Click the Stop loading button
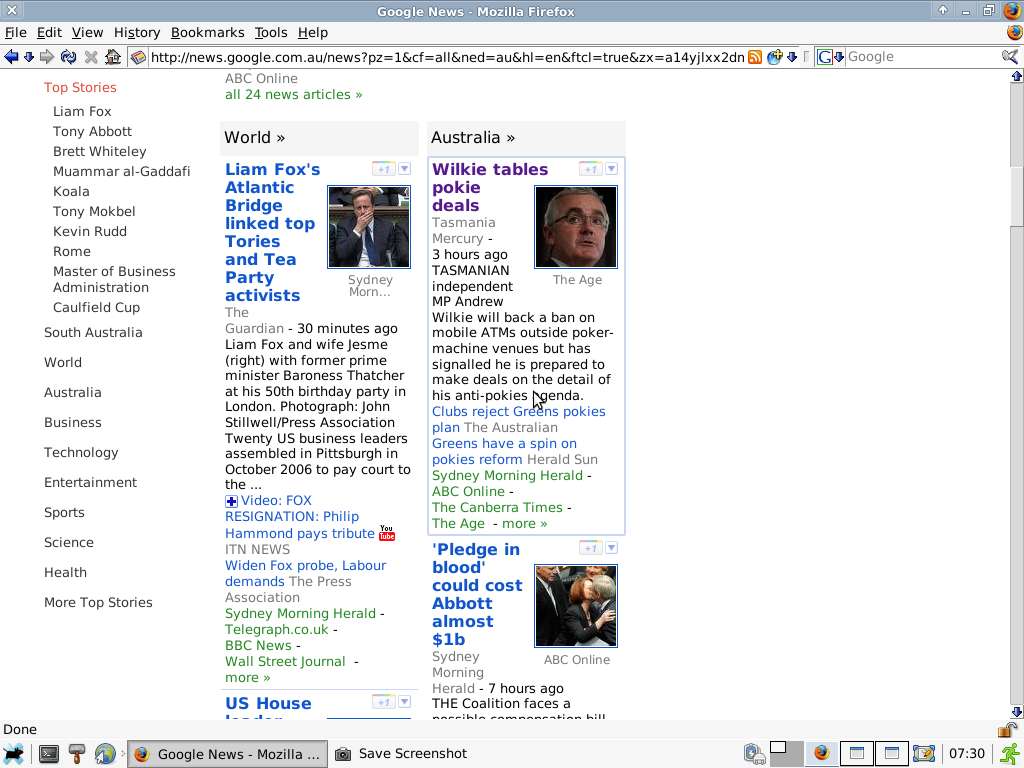Screen dimensions: 1024x768 click(91, 57)
